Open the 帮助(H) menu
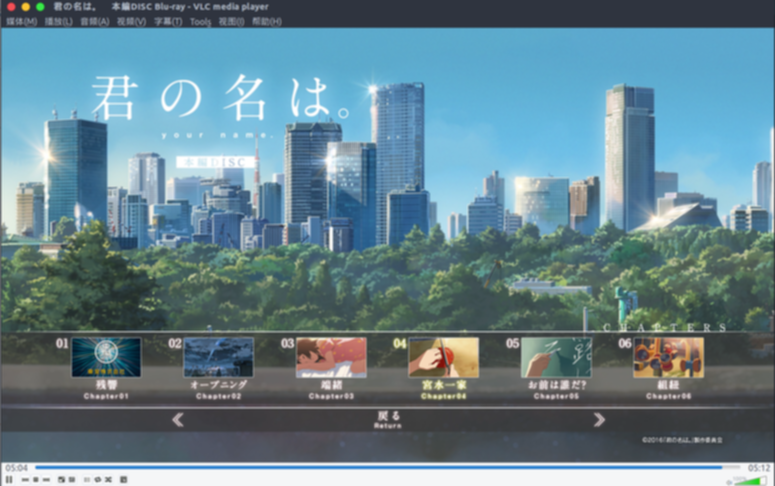 click(267, 21)
